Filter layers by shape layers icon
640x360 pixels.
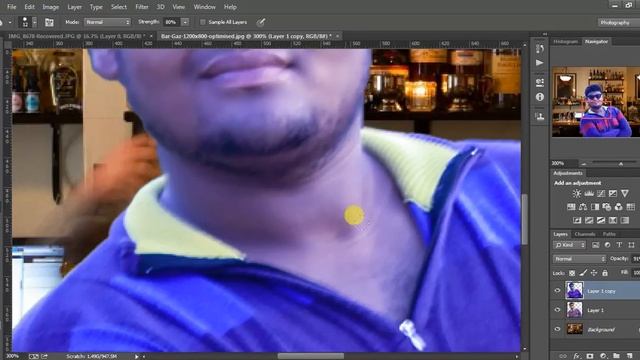pos(631,245)
